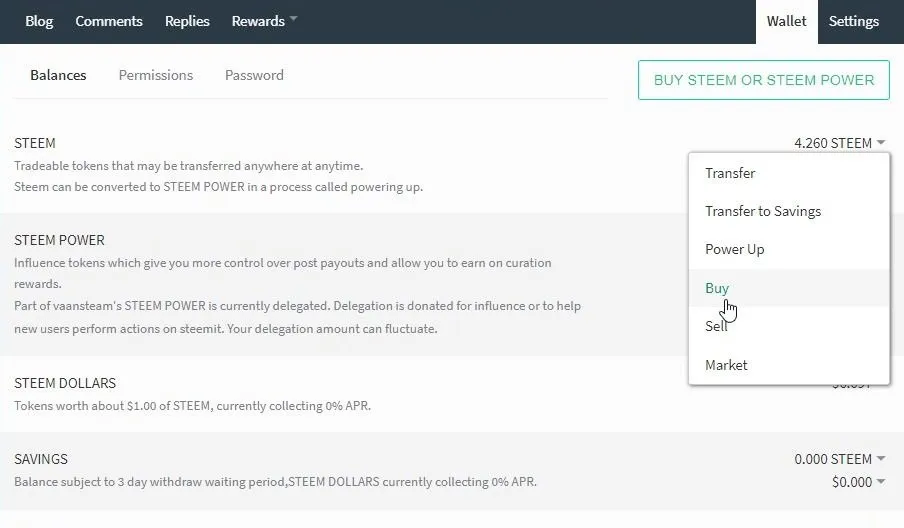Image resolution: width=904 pixels, height=528 pixels.
Task: Switch to the Permissions tab
Action: pyautogui.click(x=156, y=75)
